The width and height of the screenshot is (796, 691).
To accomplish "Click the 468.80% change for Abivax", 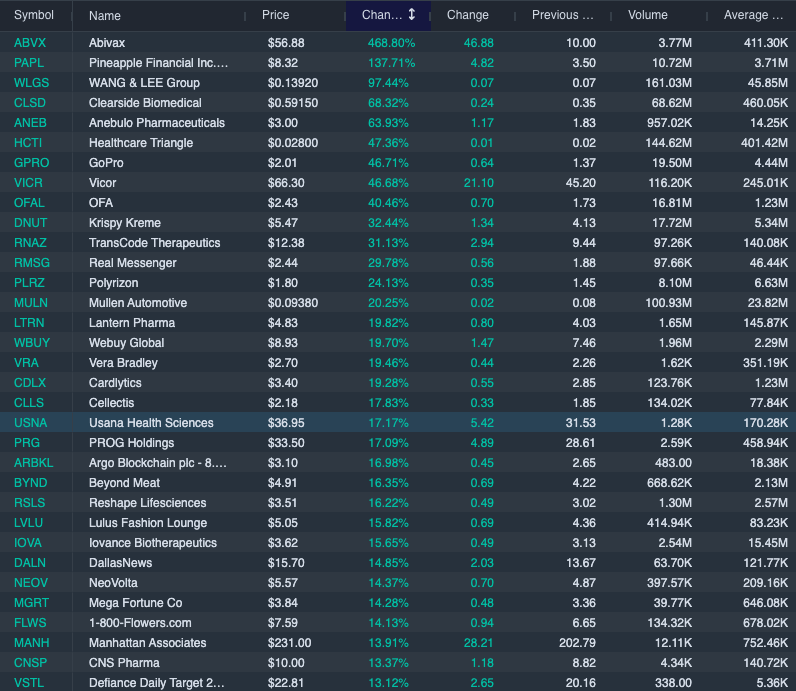I will click(x=391, y=43).
